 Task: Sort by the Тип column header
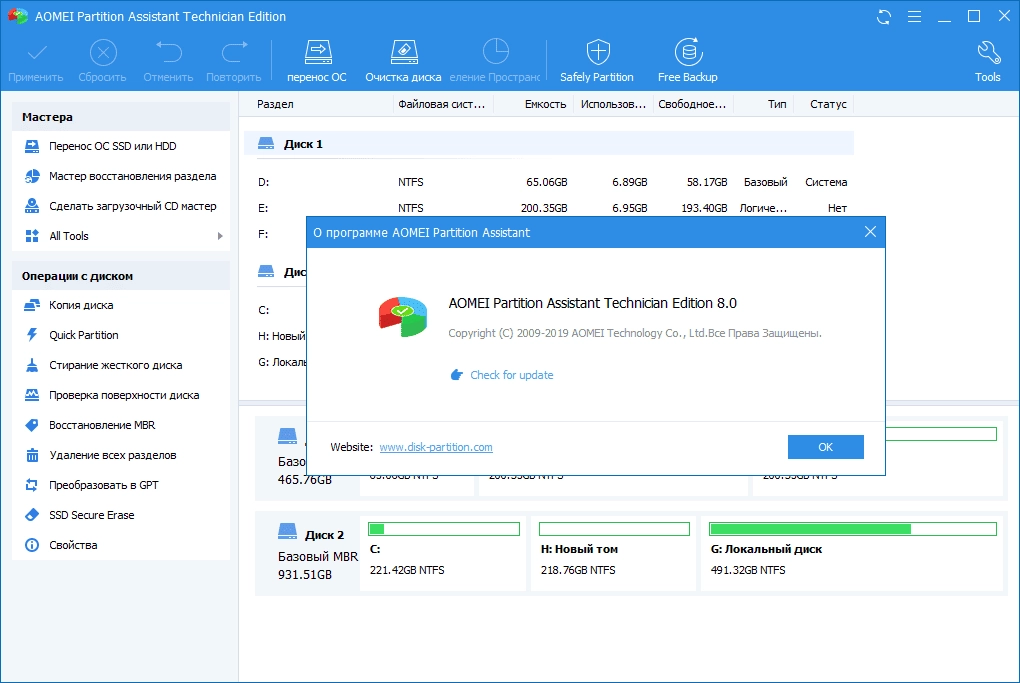(x=777, y=104)
